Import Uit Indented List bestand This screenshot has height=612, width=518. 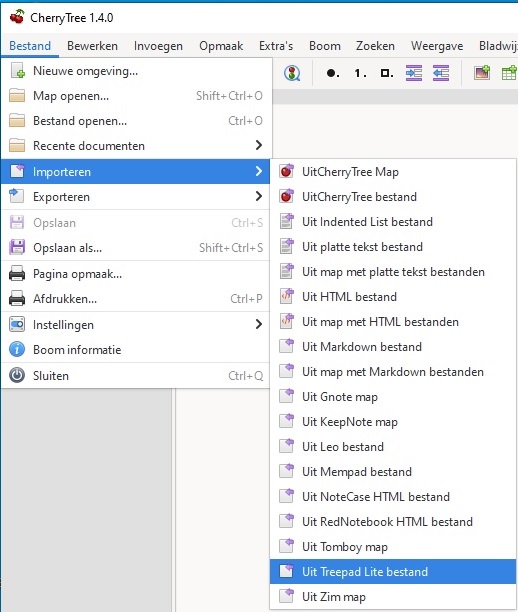click(x=393, y=221)
